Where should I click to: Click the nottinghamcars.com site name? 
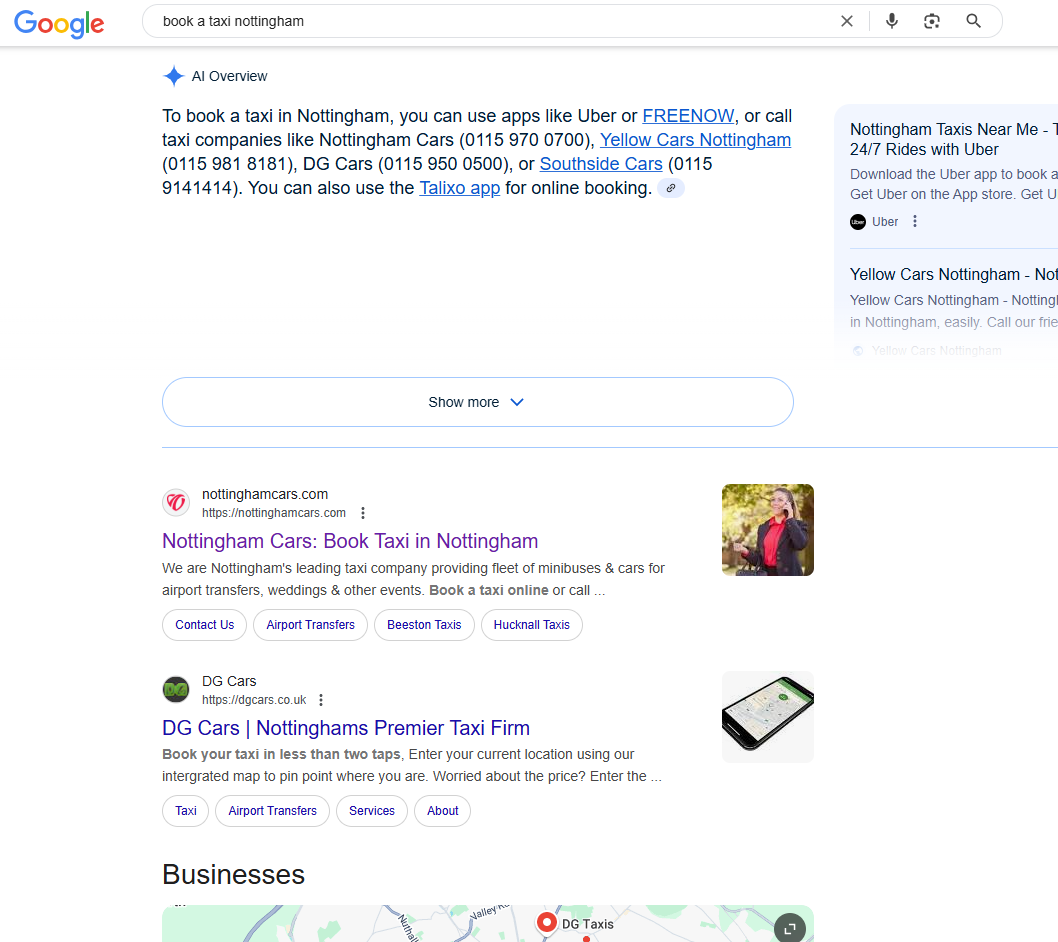tap(265, 494)
